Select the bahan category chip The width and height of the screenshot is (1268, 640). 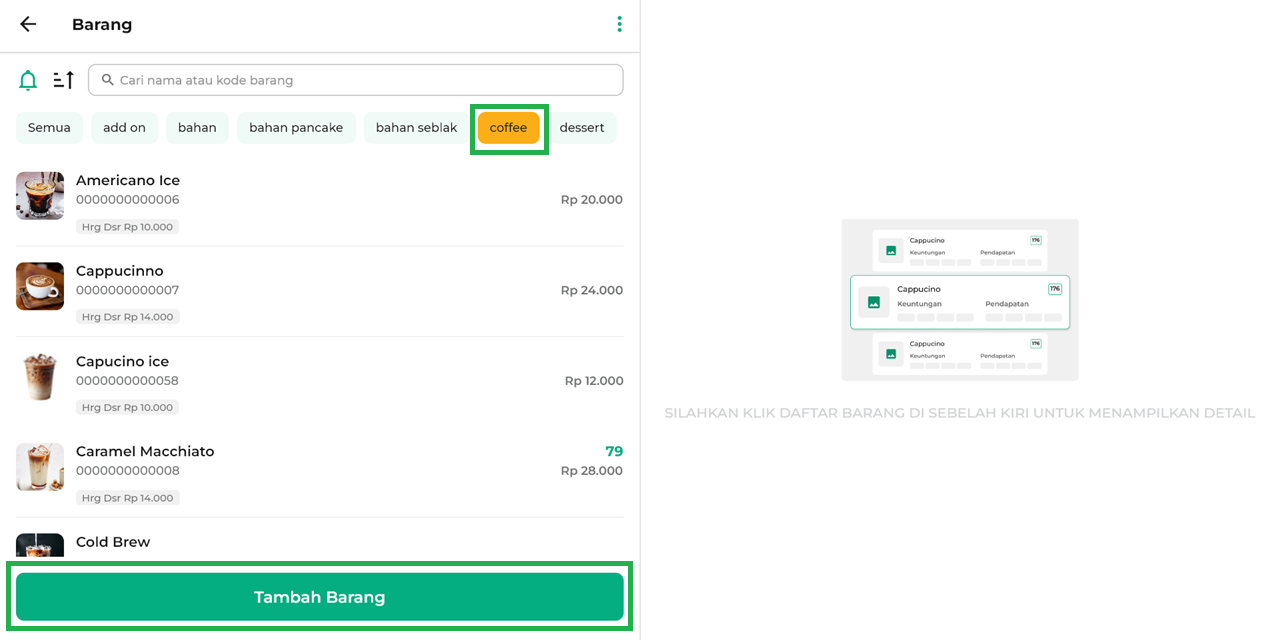197,128
